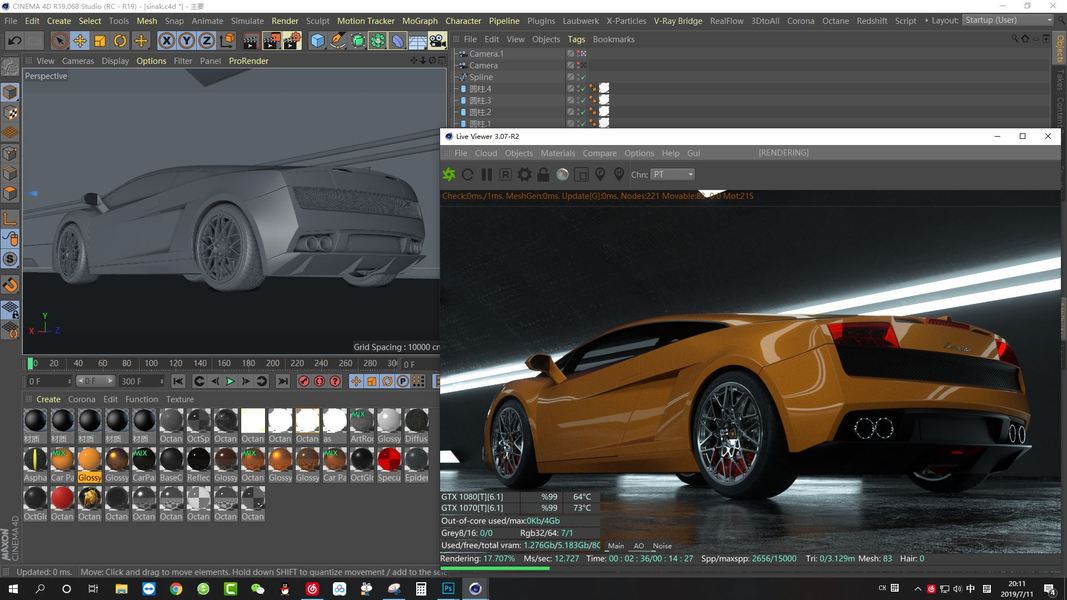Pause the Live Viewer rendering

pos(487,175)
